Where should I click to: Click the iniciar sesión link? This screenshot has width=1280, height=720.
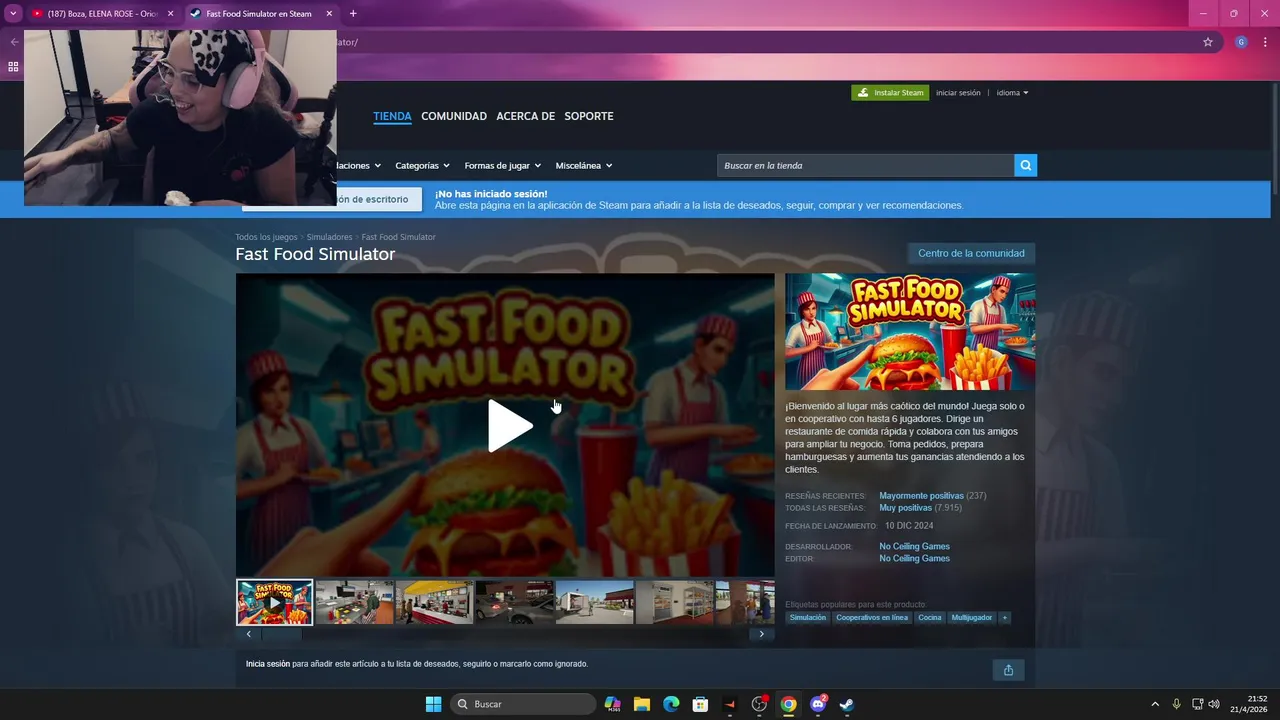coord(958,93)
